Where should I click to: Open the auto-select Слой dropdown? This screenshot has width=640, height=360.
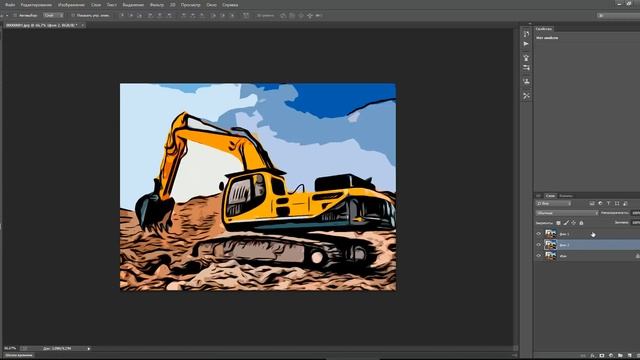[x=53, y=16]
